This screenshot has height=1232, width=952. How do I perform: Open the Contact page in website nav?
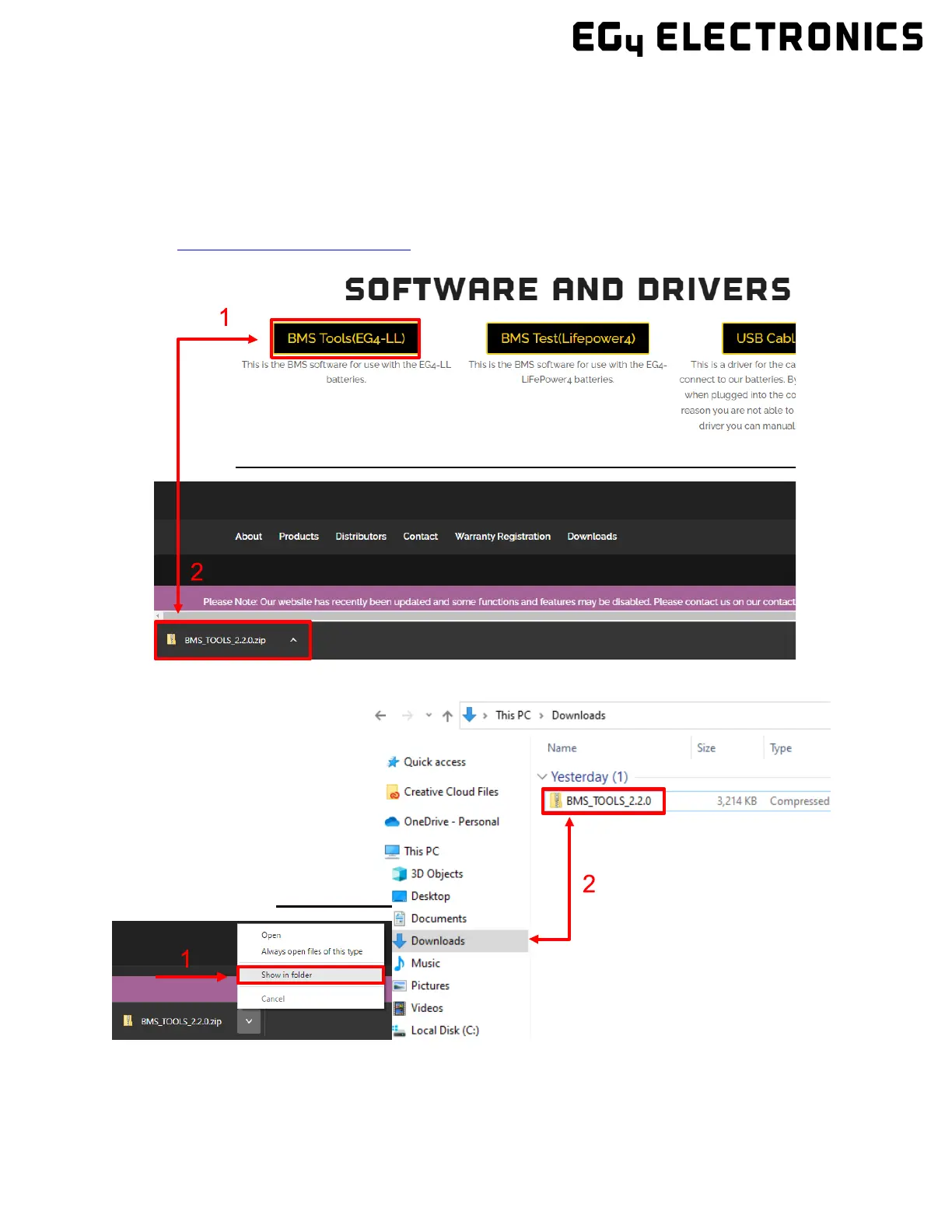(x=421, y=537)
